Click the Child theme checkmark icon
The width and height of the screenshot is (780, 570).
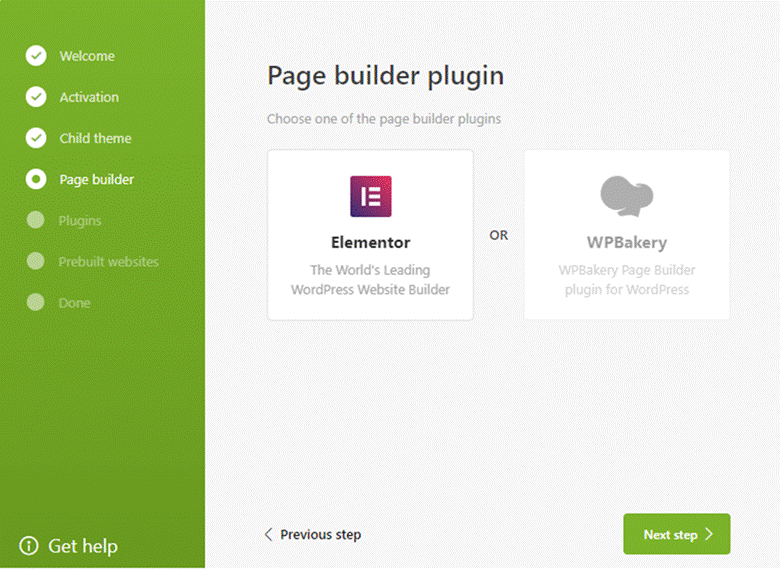[36, 138]
